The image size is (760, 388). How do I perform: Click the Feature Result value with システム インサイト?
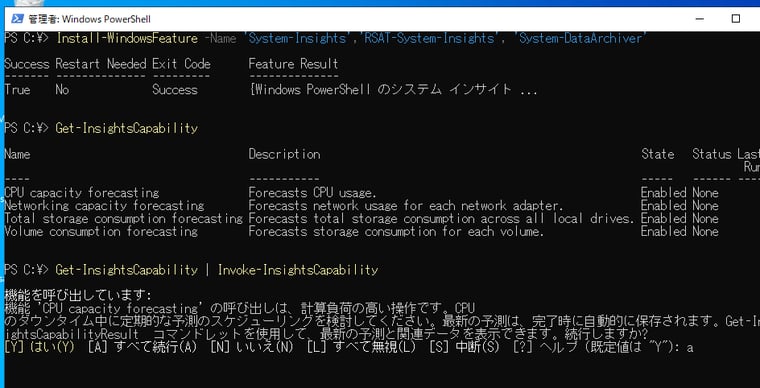pyautogui.click(x=393, y=90)
